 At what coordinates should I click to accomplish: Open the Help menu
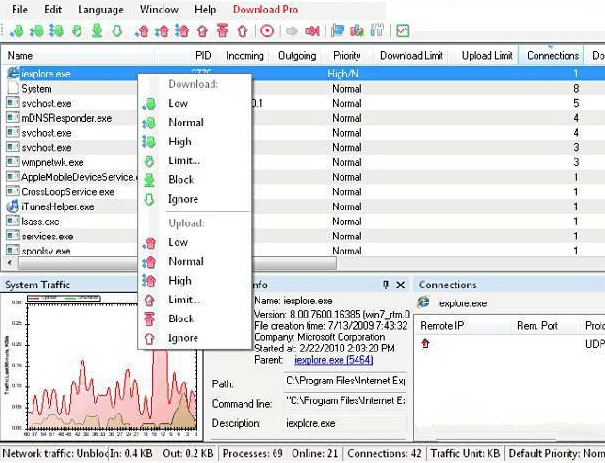pyautogui.click(x=205, y=9)
